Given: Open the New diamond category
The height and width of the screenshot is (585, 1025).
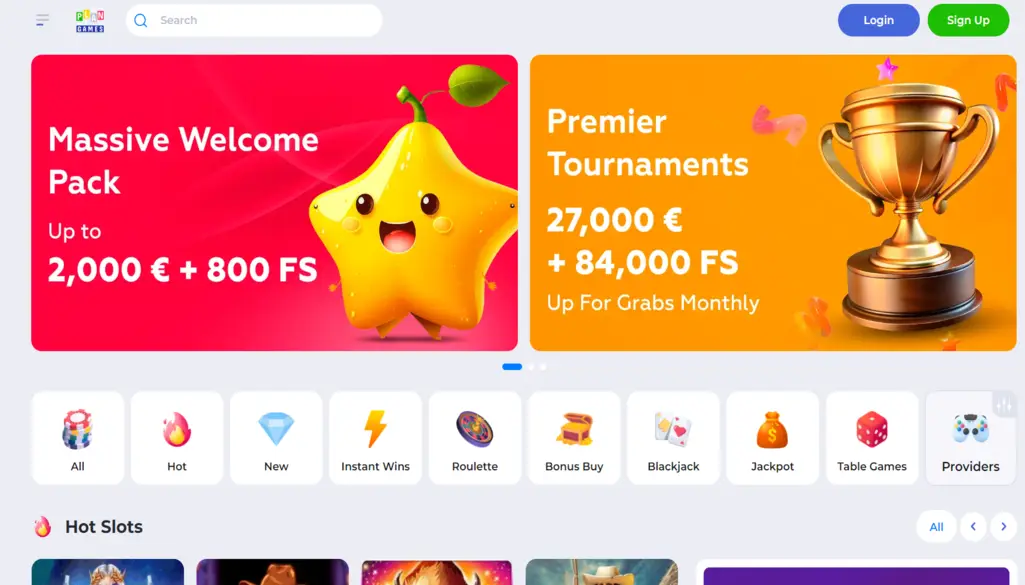Looking at the screenshot, I should (x=276, y=438).
